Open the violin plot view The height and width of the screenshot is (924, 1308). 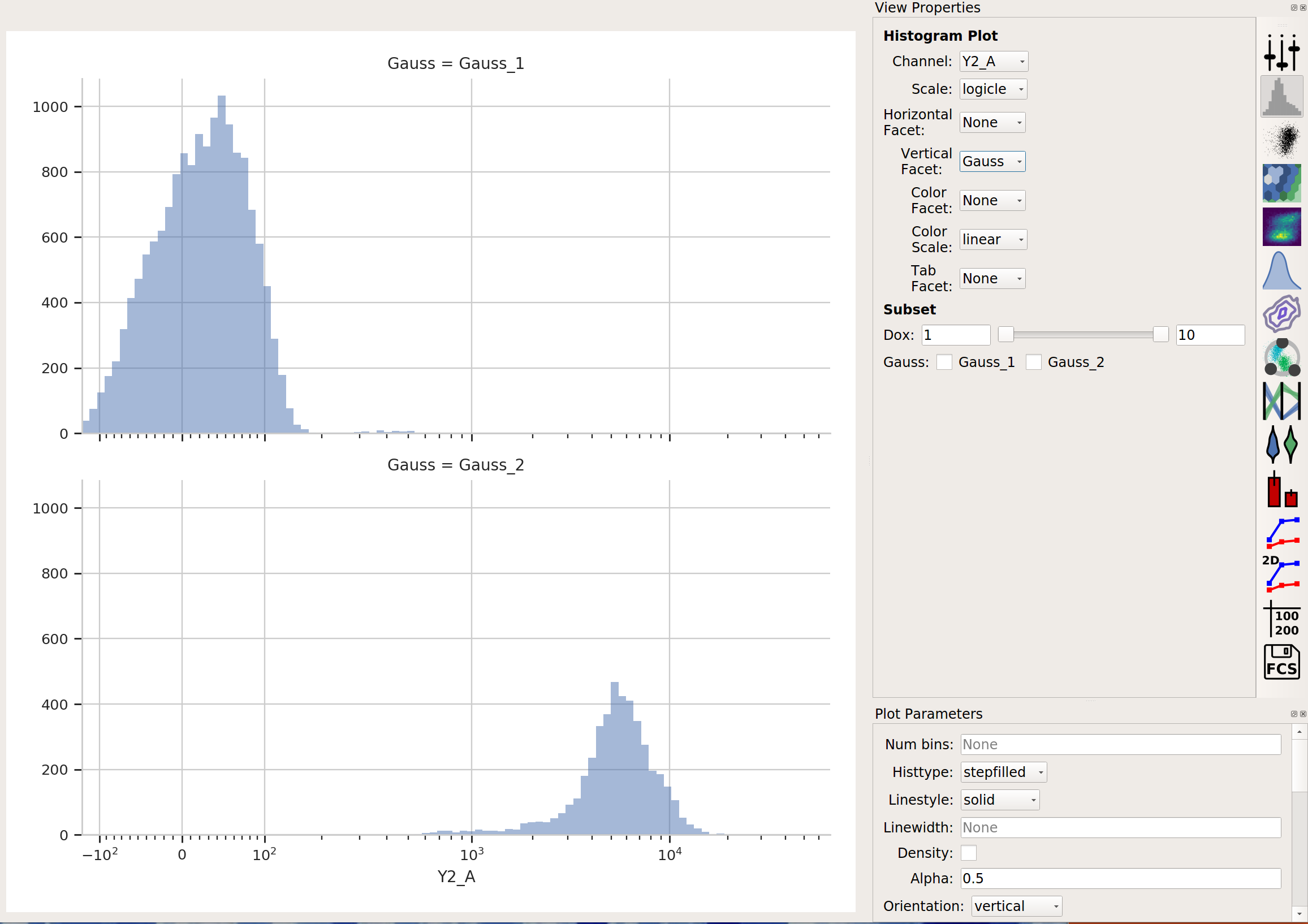tap(1281, 444)
